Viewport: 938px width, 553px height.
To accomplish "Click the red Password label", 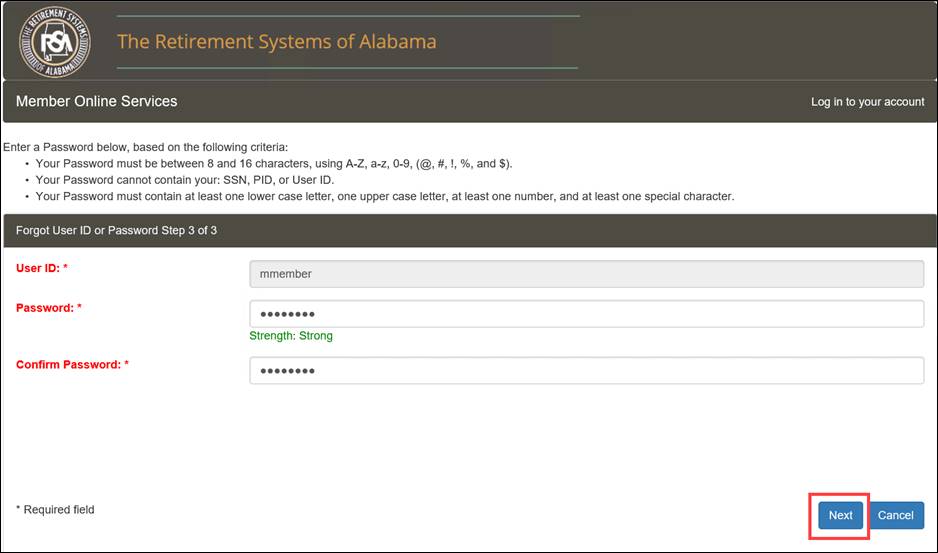I will coord(48,308).
